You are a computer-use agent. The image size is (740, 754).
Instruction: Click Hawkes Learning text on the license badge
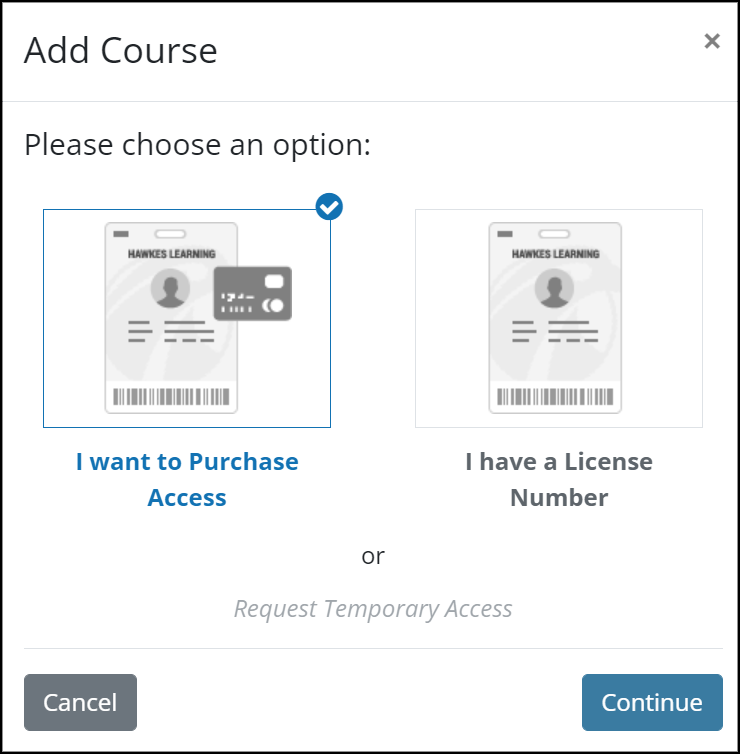(x=555, y=254)
